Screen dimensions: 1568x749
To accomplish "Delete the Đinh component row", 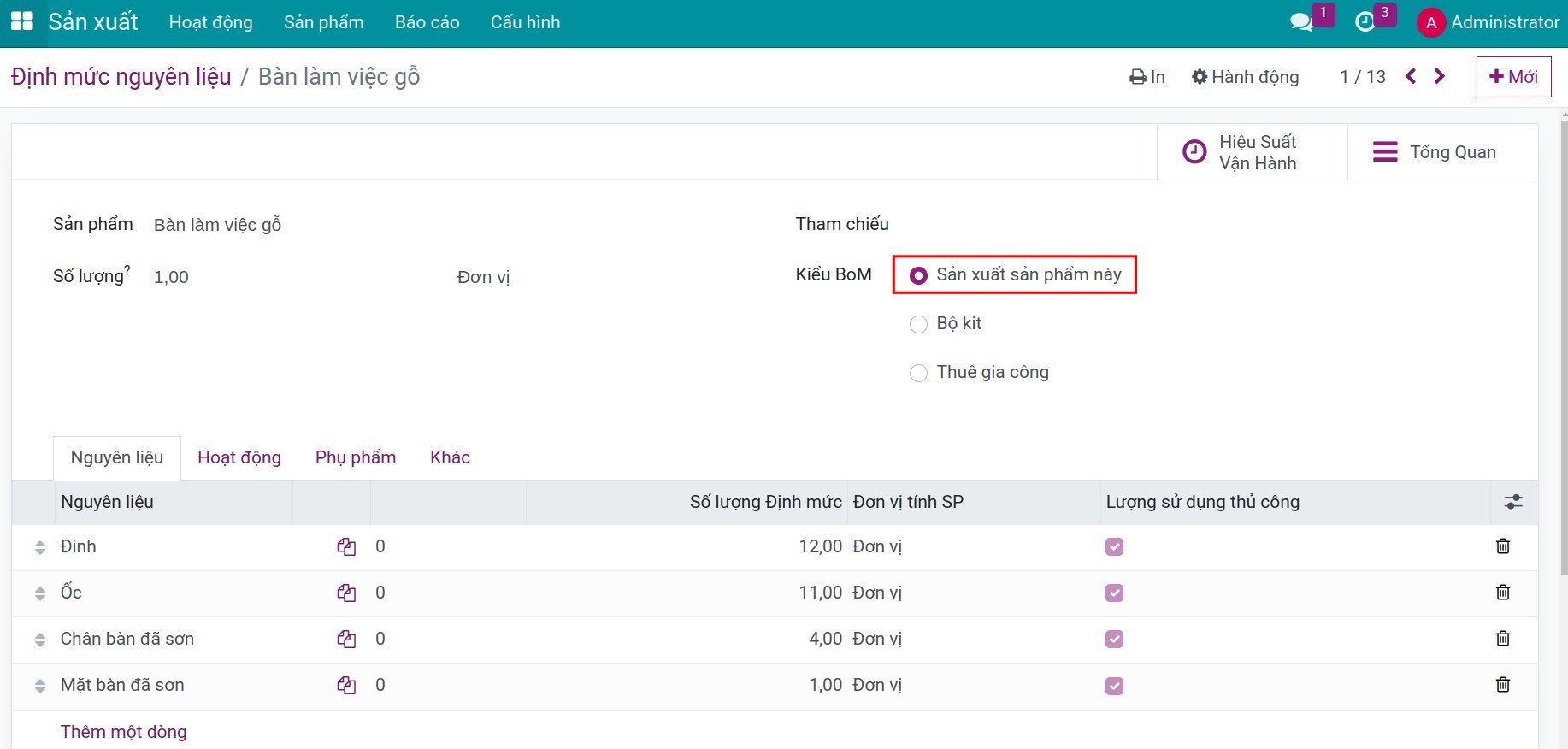I will point(1503,546).
